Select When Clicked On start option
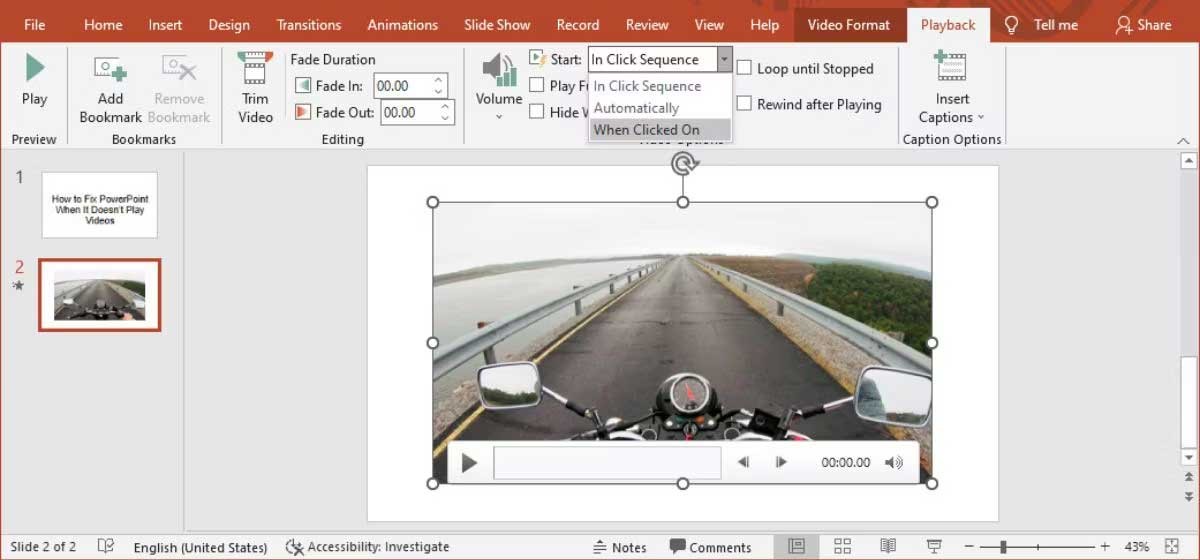 point(647,130)
